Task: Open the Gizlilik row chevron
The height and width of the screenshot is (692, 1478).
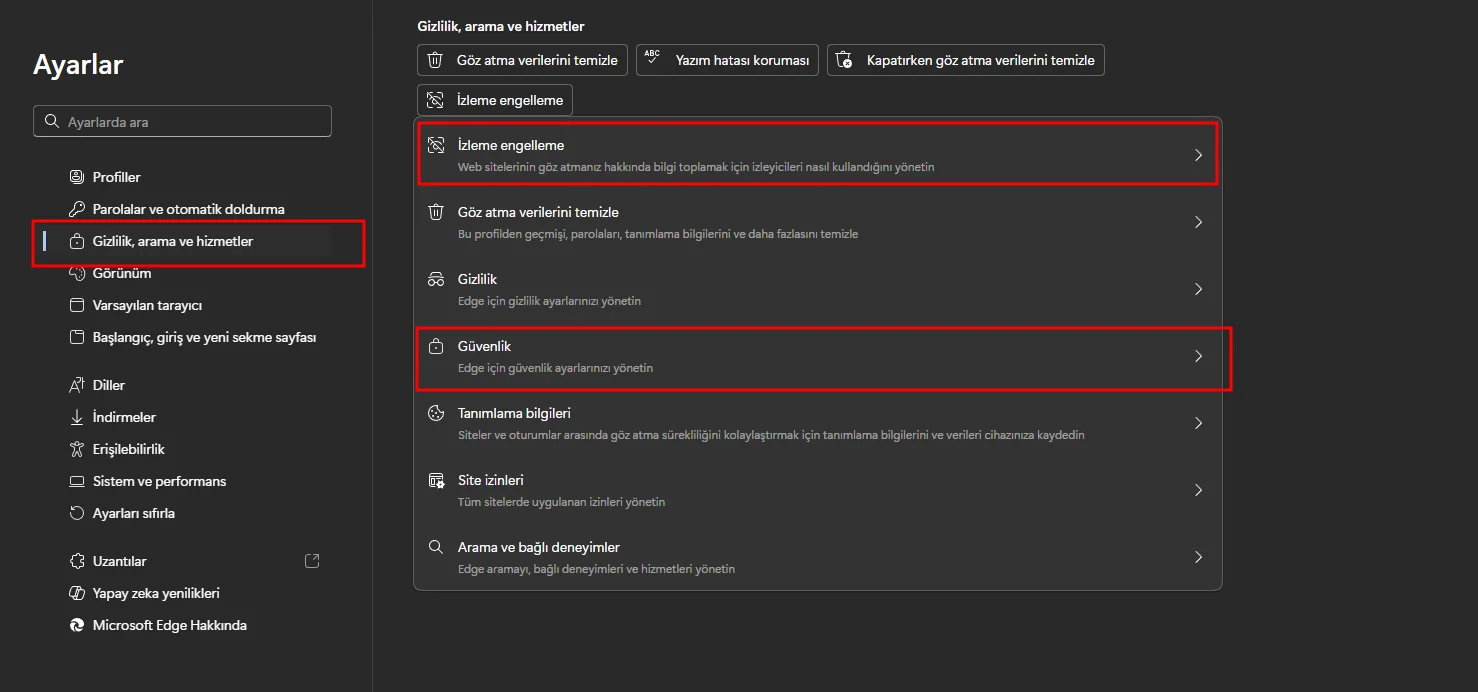Action: [x=1198, y=289]
